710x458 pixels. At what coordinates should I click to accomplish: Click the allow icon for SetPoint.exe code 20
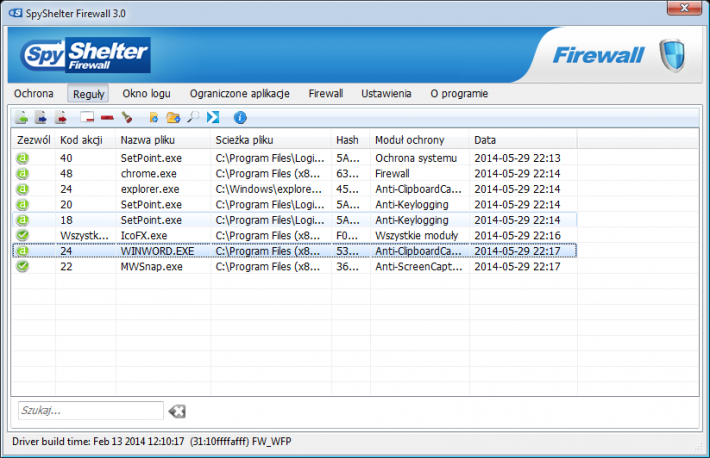(23, 204)
